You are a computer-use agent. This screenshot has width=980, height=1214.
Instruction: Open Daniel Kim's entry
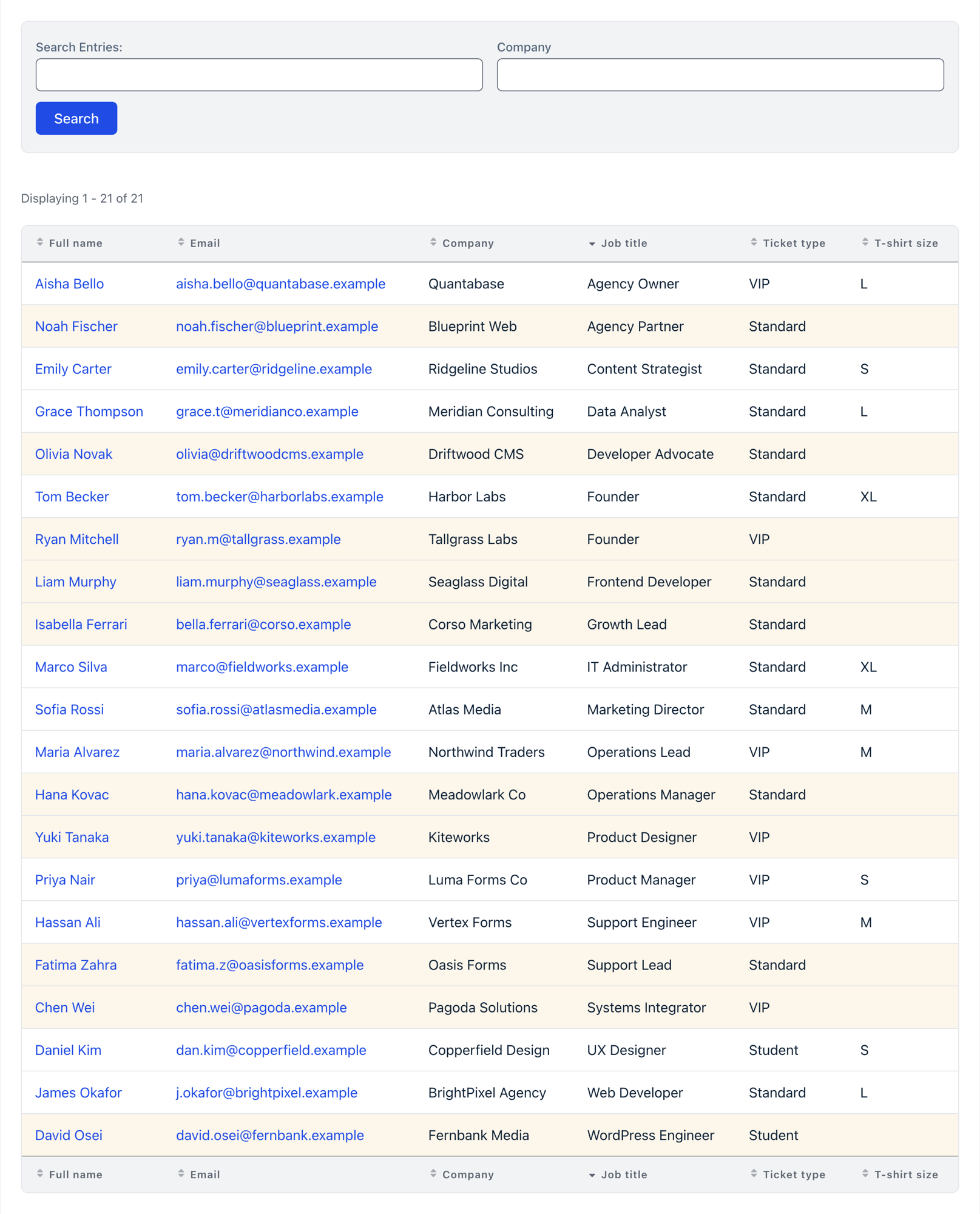coord(68,1050)
